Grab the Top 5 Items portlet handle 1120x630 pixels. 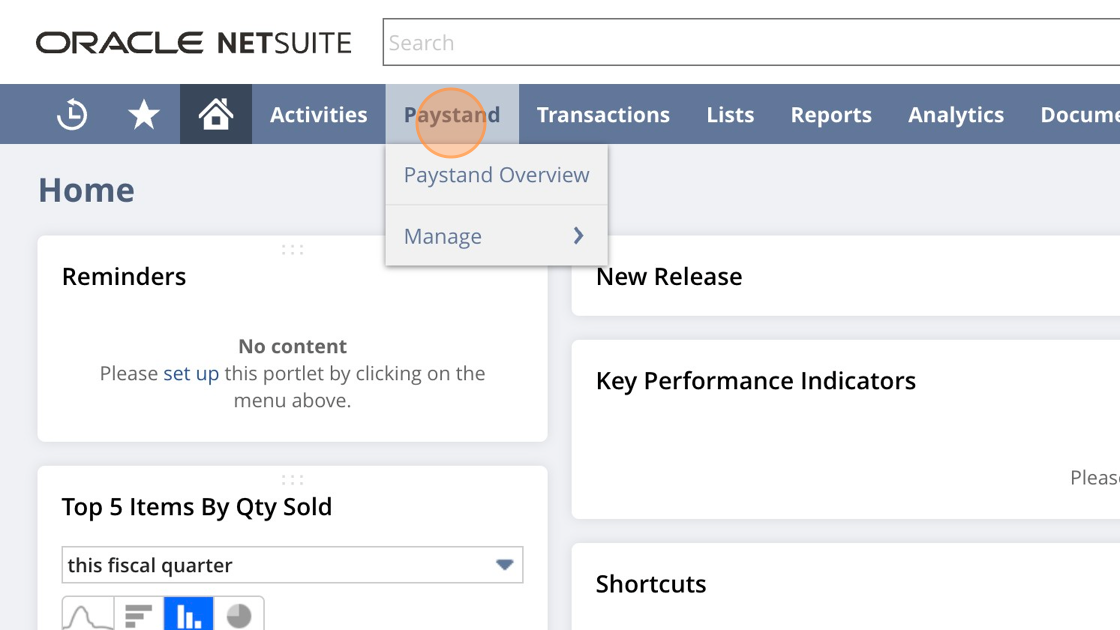[292, 479]
